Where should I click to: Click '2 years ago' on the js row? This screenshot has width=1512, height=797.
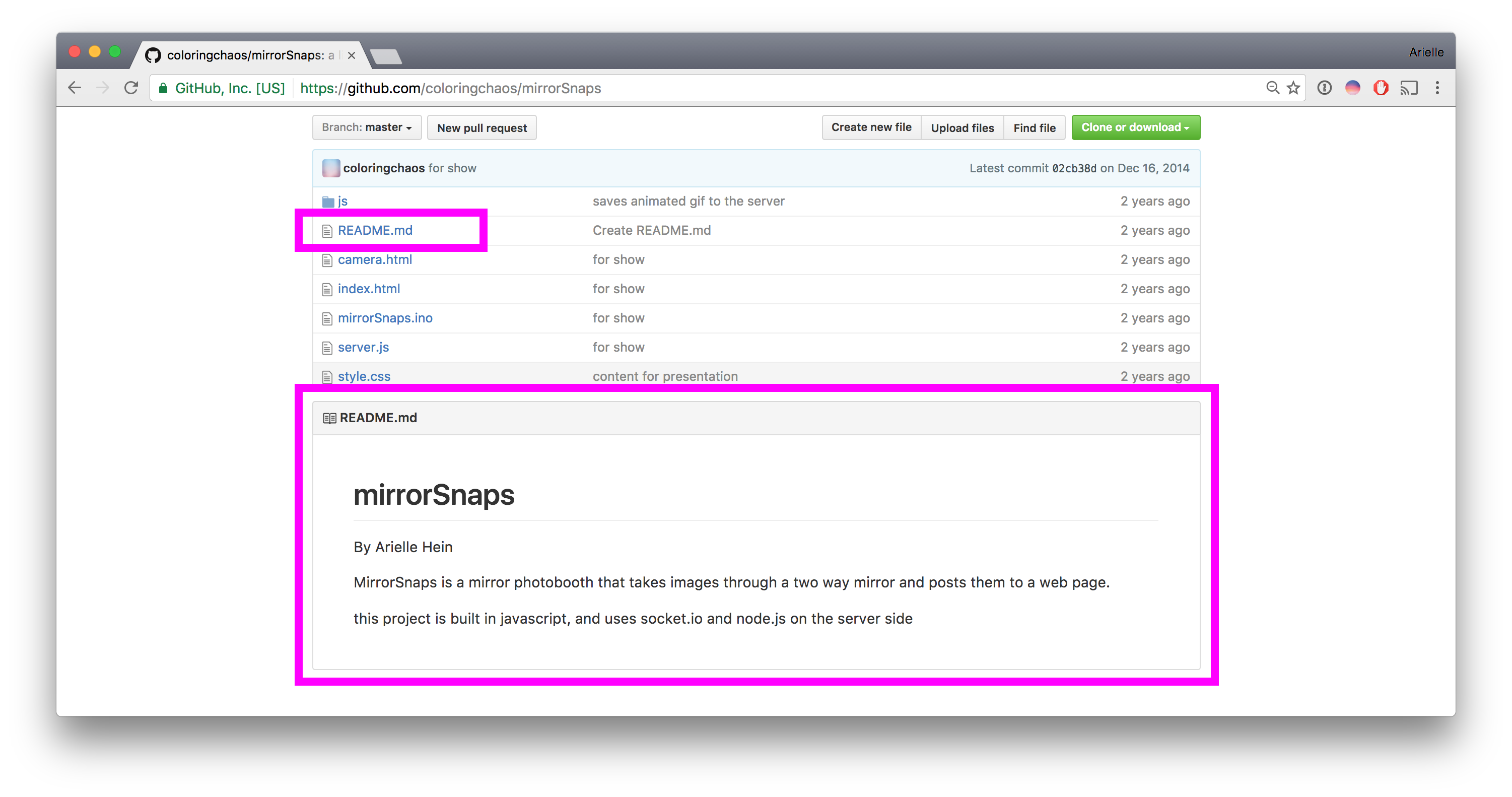point(1154,202)
